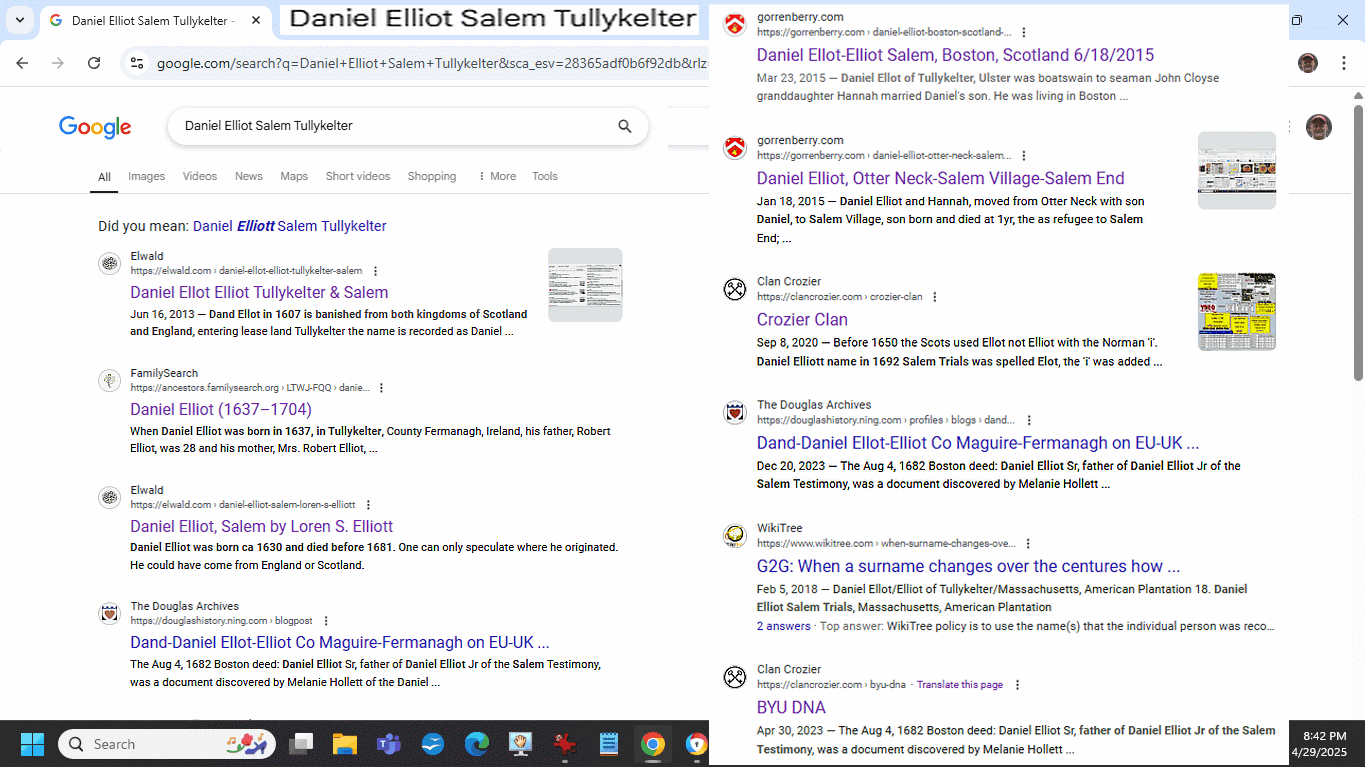The height and width of the screenshot is (767, 1365).
Task: Open Microsoft Edge from taskbar
Action: click(x=477, y=744)
